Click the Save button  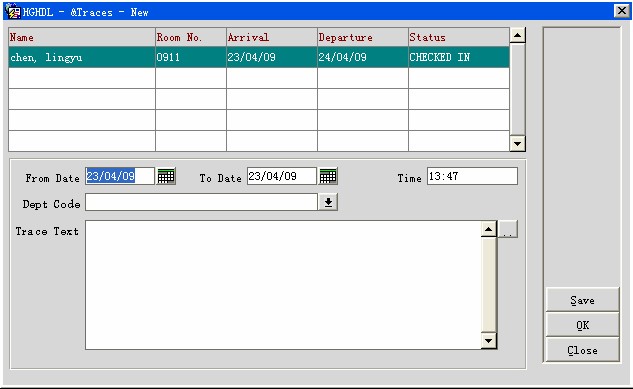pyautogui.click(x=582, y=300)
